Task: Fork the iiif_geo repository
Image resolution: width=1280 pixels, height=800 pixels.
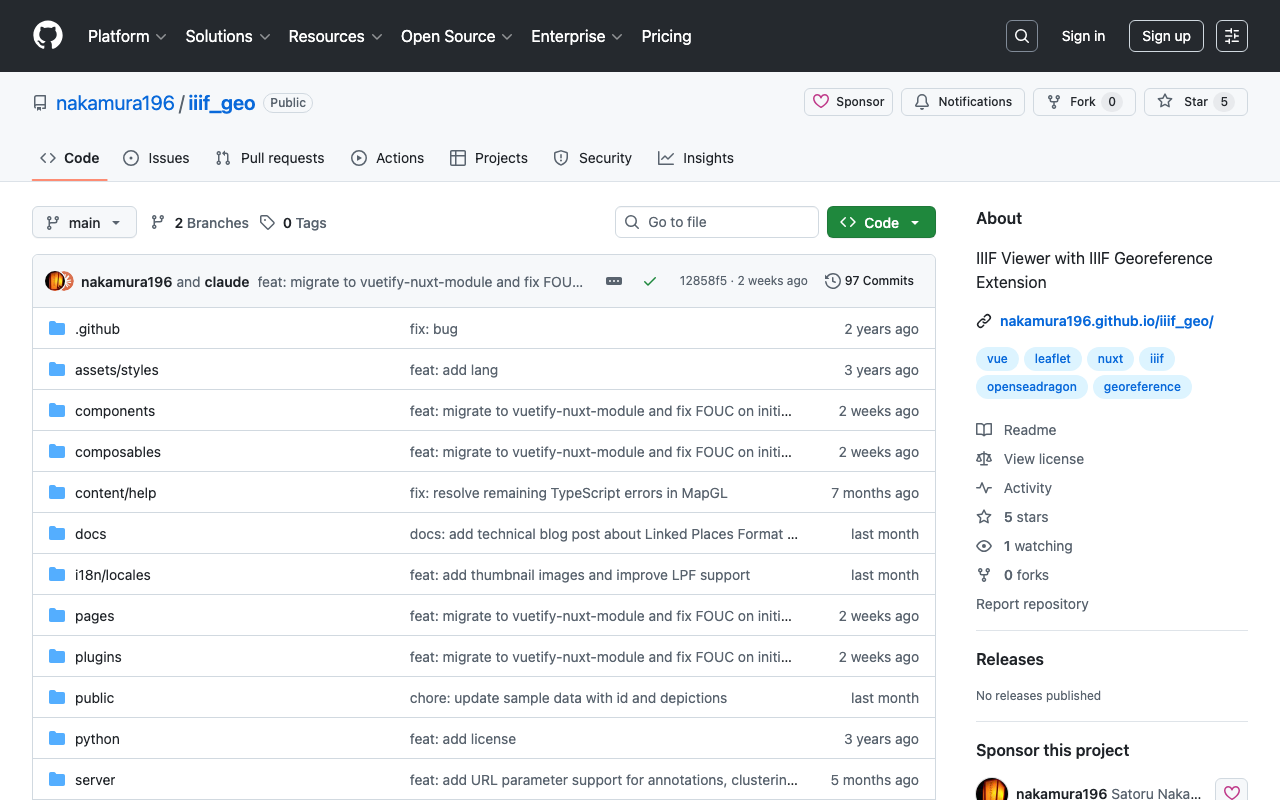Action: point(1083,102)
